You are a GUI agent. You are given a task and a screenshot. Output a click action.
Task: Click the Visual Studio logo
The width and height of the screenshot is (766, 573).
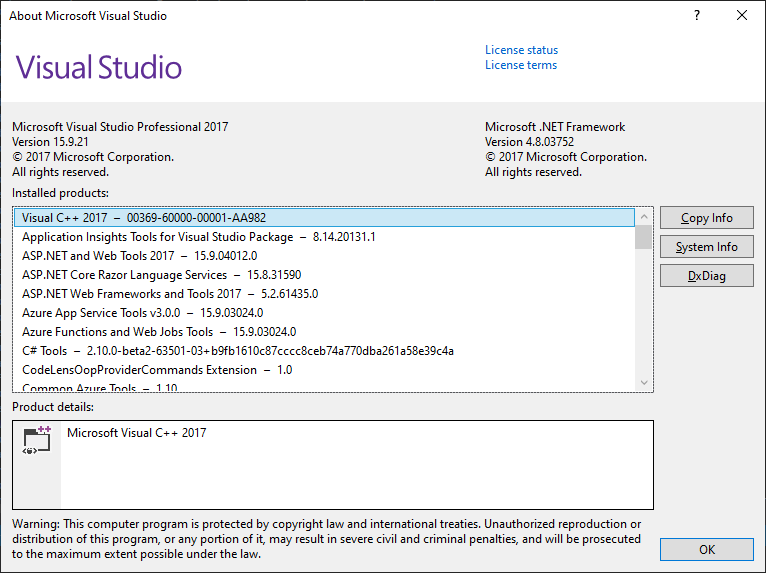click(x=99, y=67)
